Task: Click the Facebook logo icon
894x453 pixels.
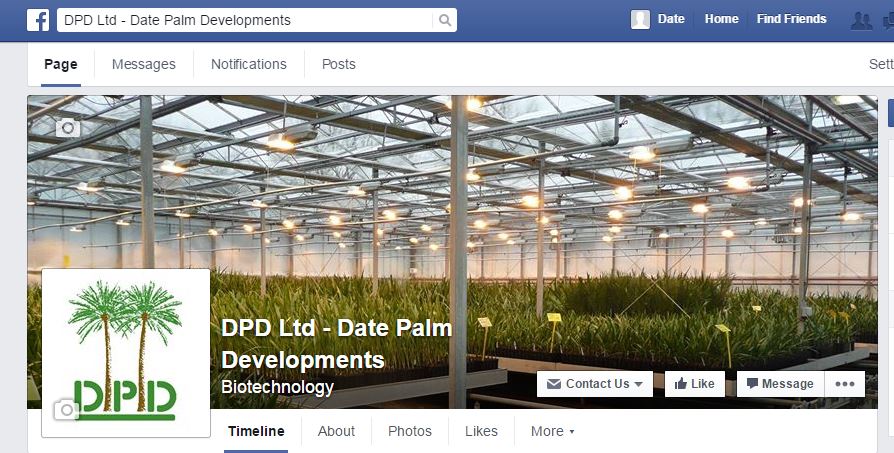Action: (x=38, y=20)
